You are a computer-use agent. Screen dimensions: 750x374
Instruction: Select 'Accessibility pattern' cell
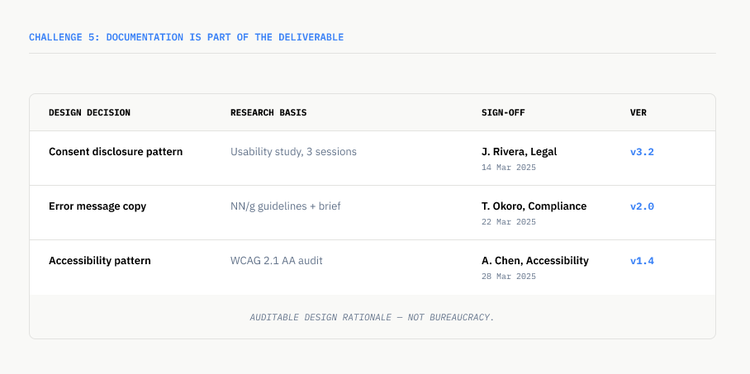99,261
